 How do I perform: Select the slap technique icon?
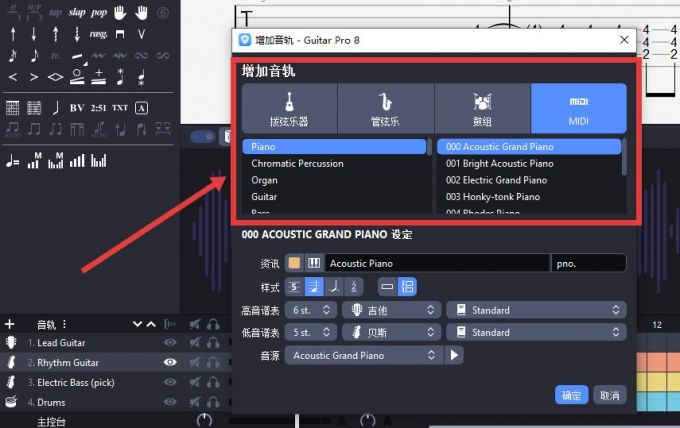[x=77, y=13]
